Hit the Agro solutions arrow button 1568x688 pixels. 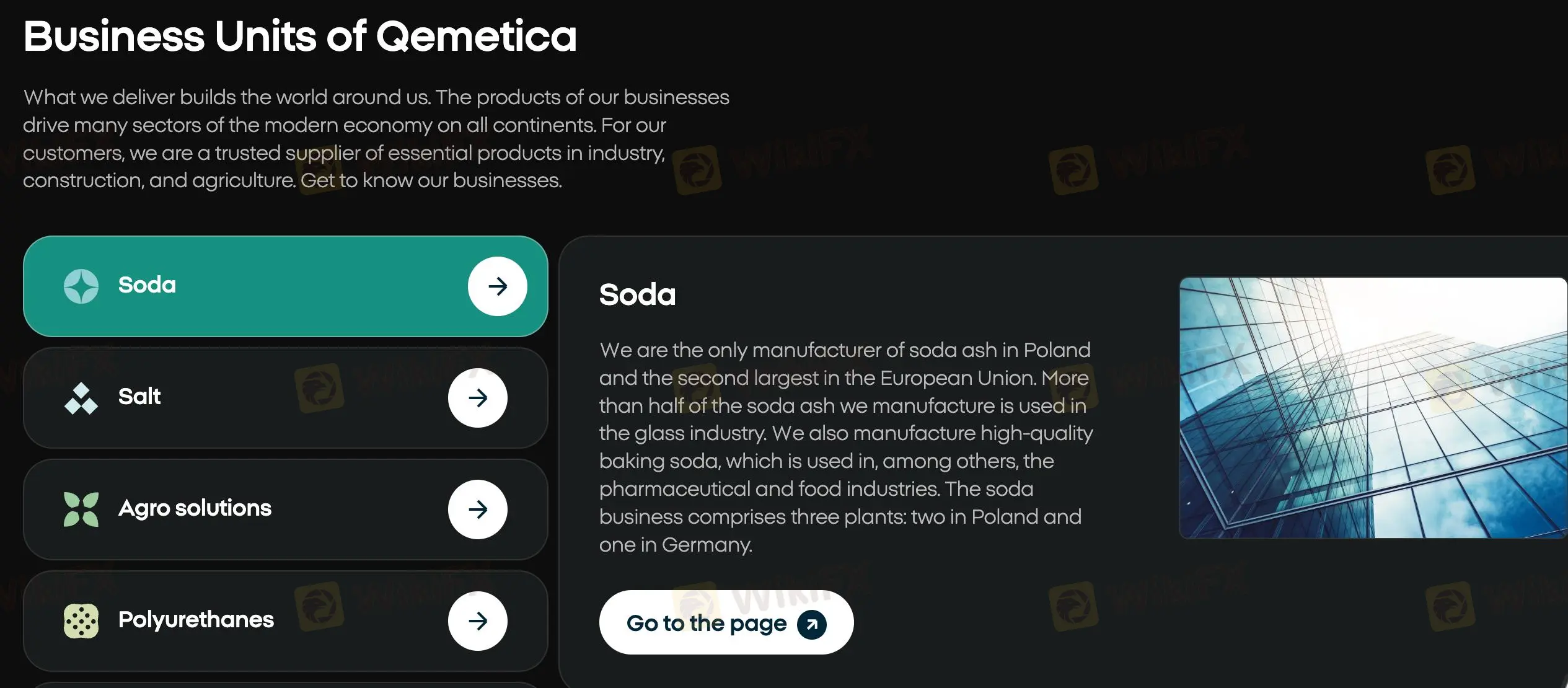[x=478, y=509]
